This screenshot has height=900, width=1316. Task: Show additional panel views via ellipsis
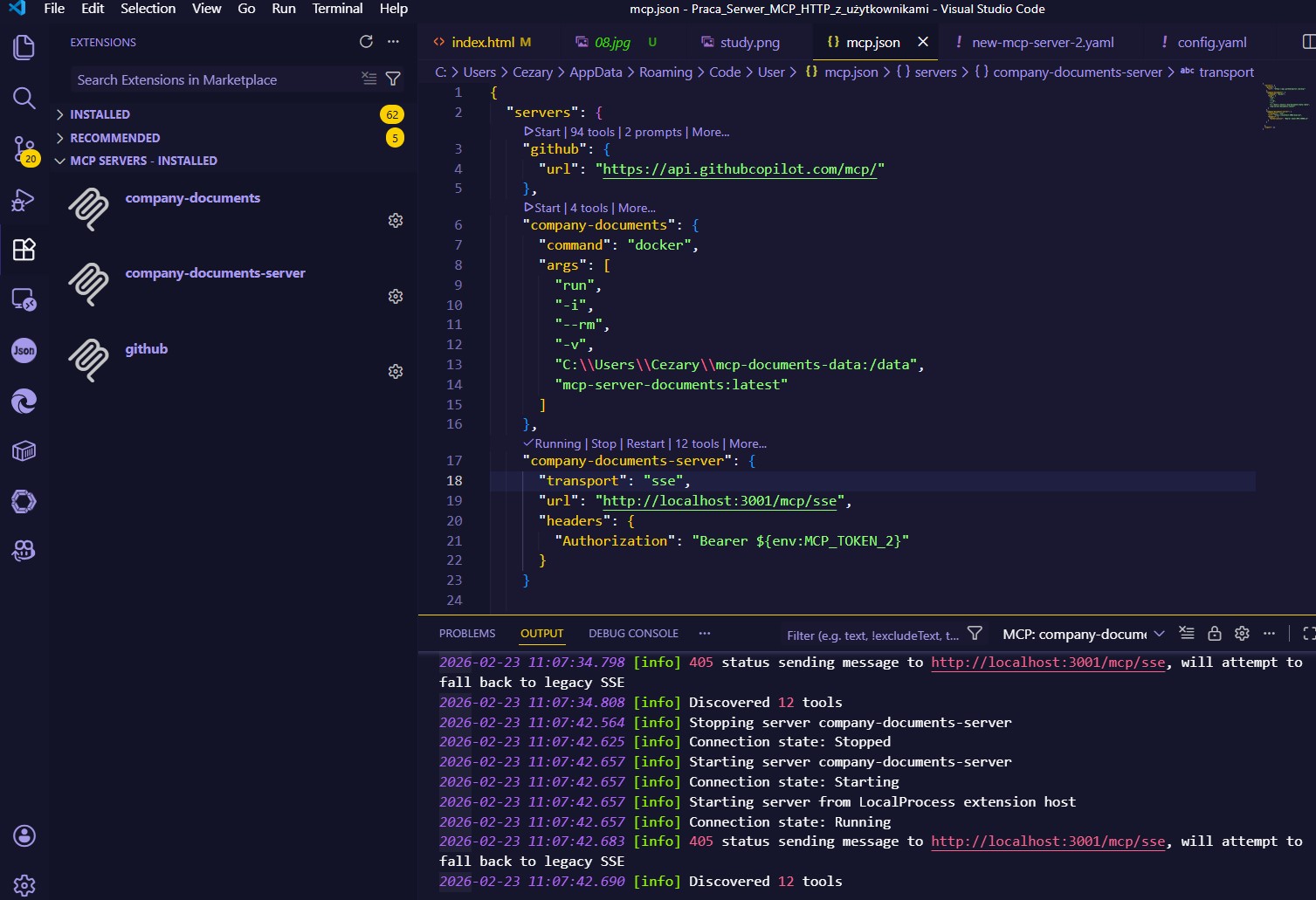click(705, 634)
